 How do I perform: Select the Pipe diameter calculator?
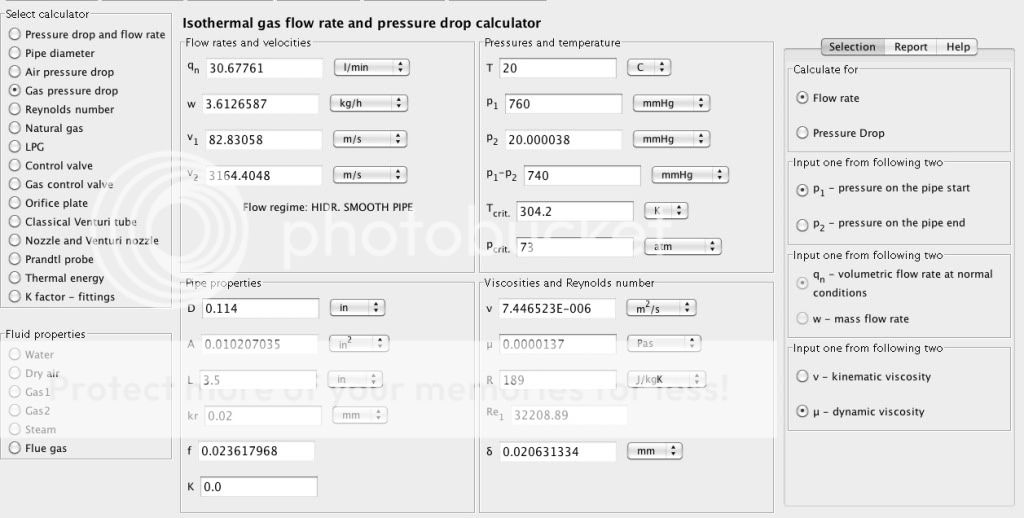click(x=15, y=53)
